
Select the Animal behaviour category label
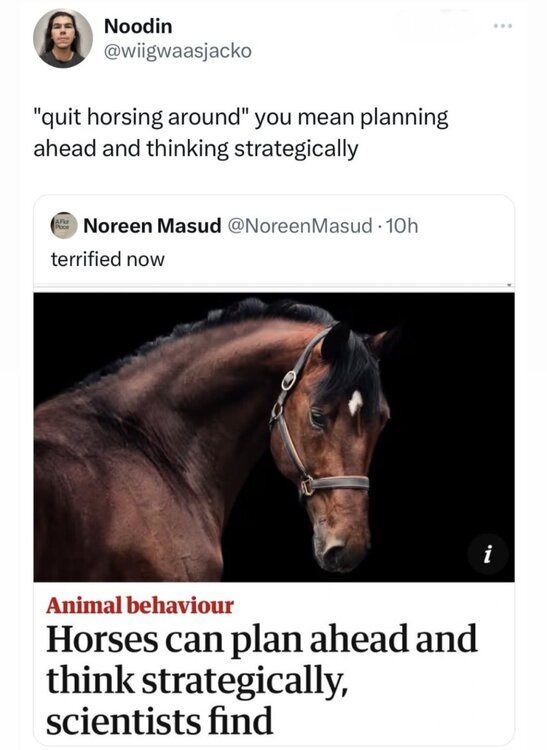(x=140, y=606)
